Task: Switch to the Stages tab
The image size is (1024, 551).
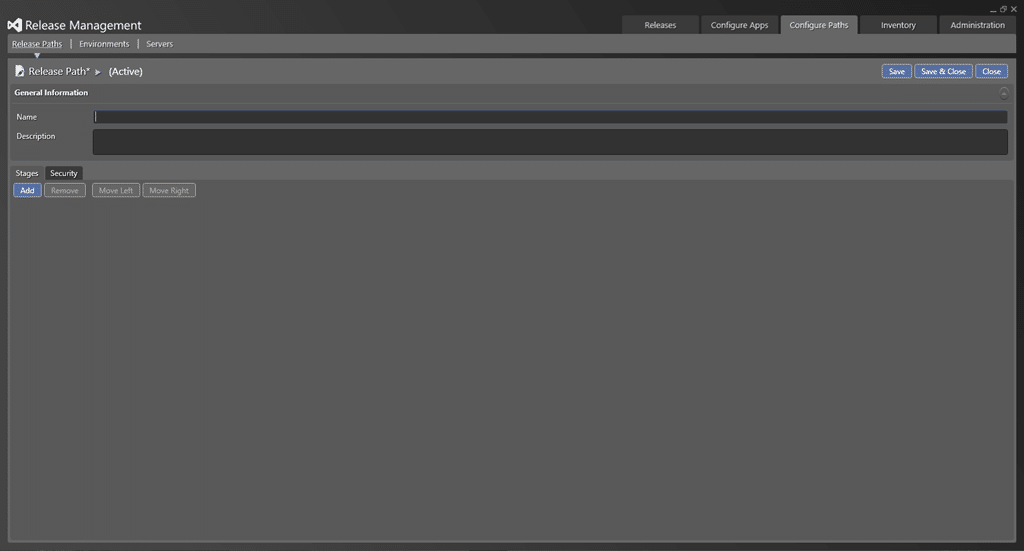Action: pyautogui.click(x=27, y=173)
